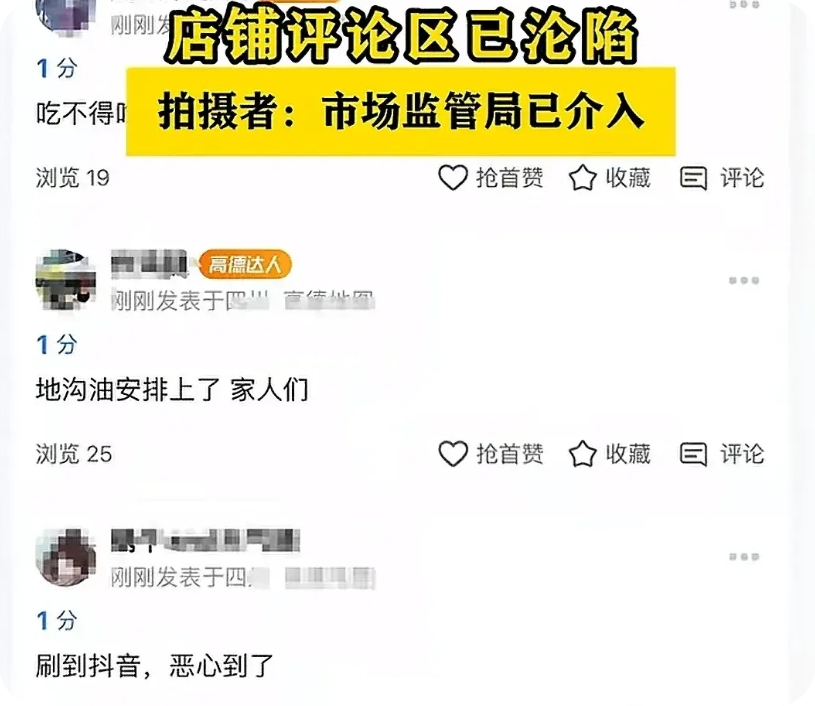This screenshot has width=815, height=706.
Task: Click 1 分 rating on 刷到抖音 review
Action: click(57, 621)
